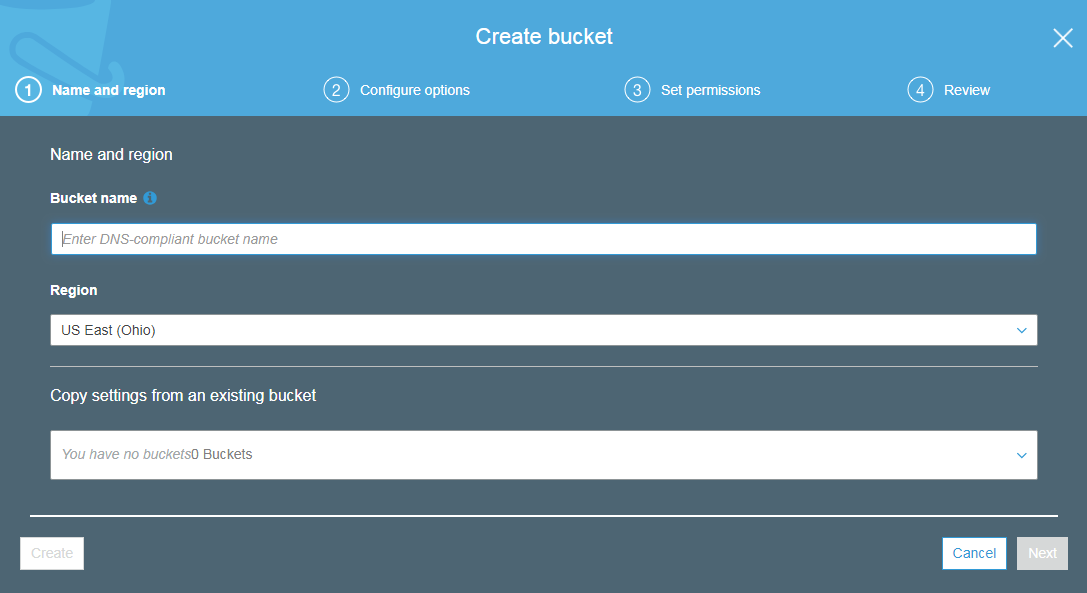Image resolution: width=1087 pixels, height=593 pixels.
Task: Go to the Name and region step
Action: (109, 90)
